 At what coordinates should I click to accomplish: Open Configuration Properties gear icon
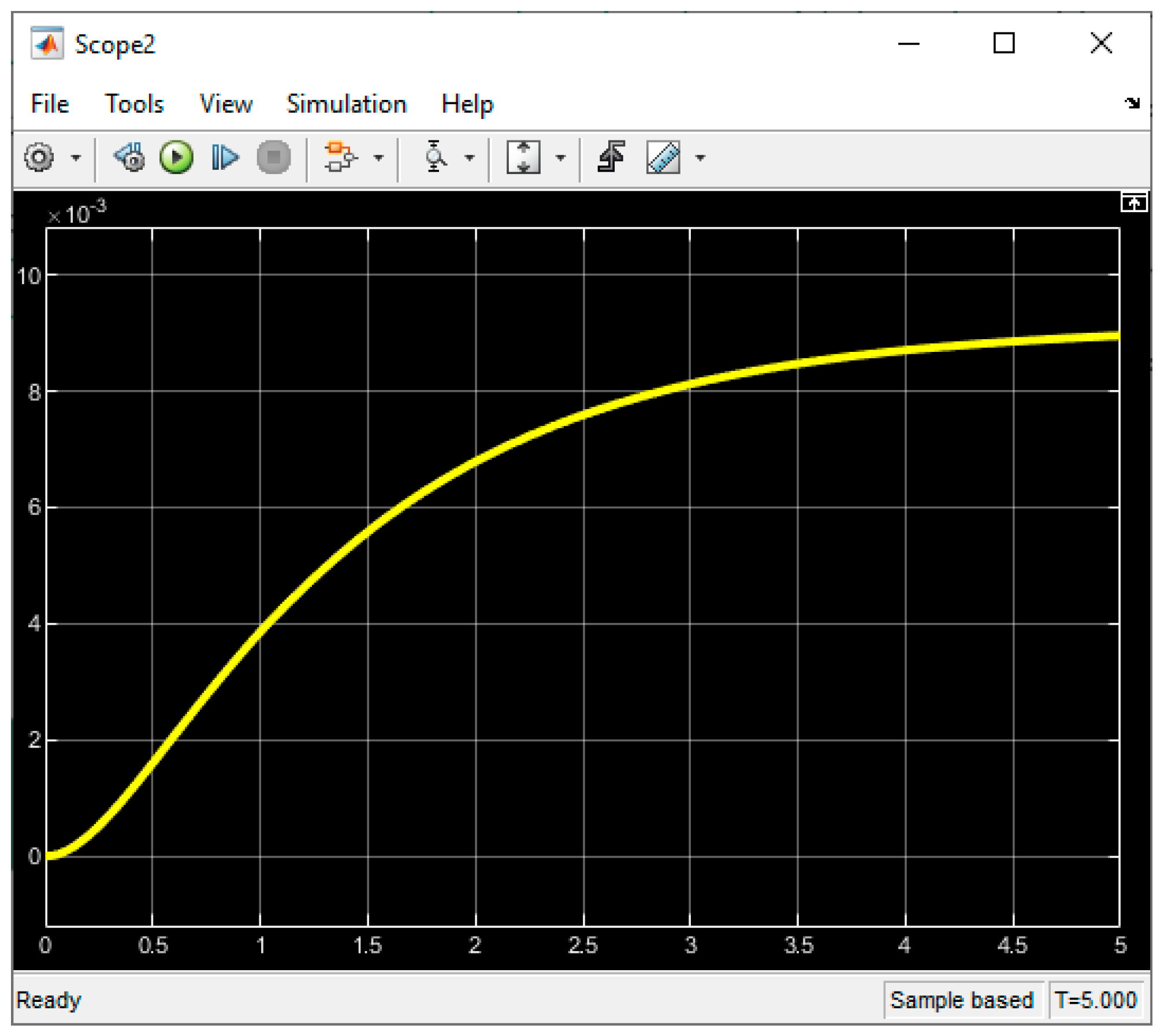click(39, 157)
